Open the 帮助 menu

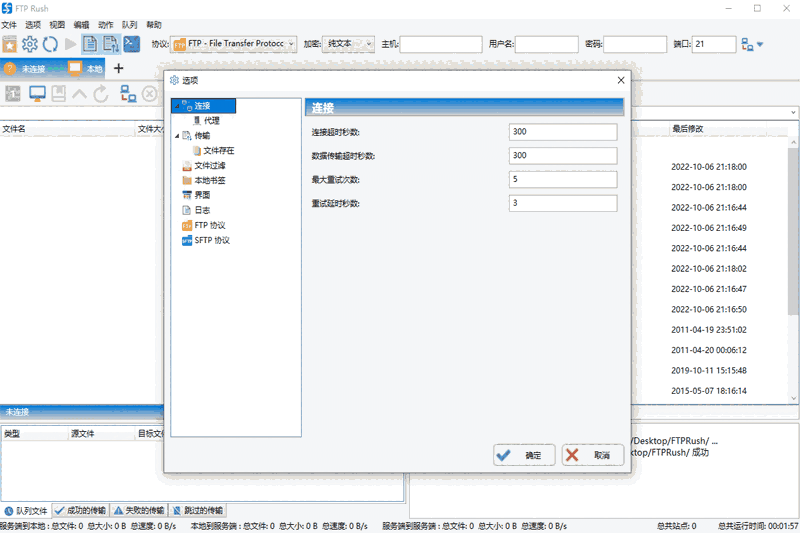click(x=154, y=24)
